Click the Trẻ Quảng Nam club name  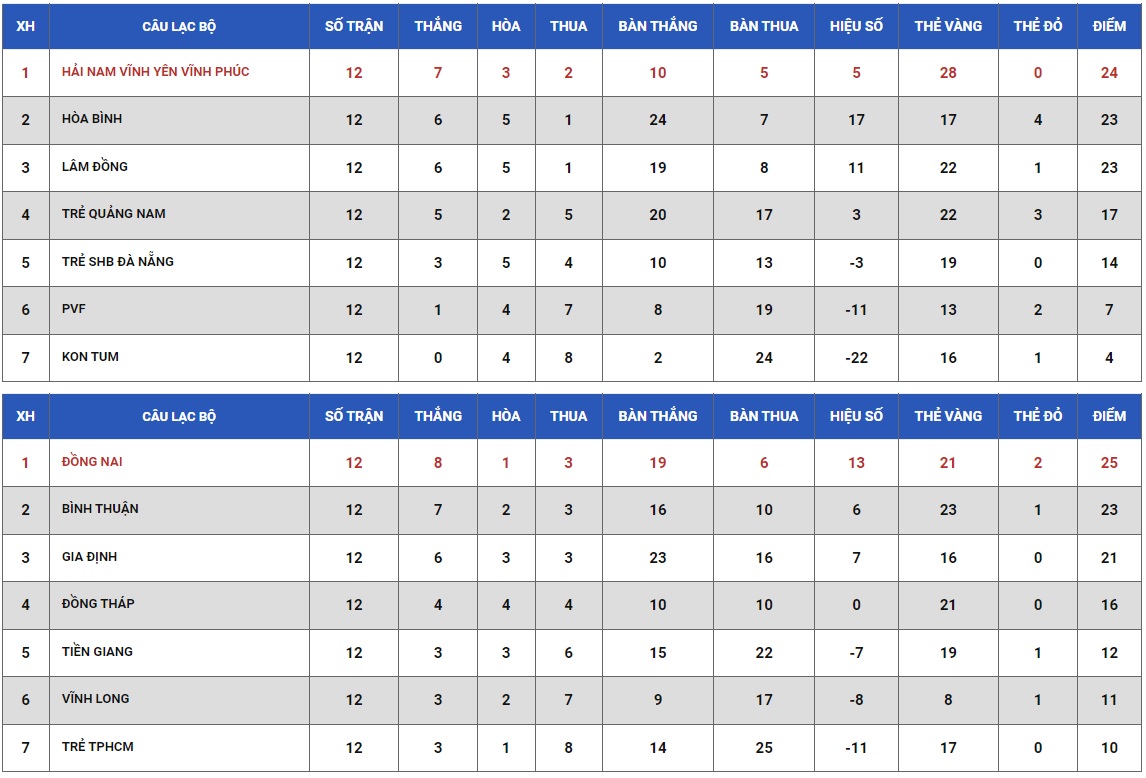click(x=114, y=214)
